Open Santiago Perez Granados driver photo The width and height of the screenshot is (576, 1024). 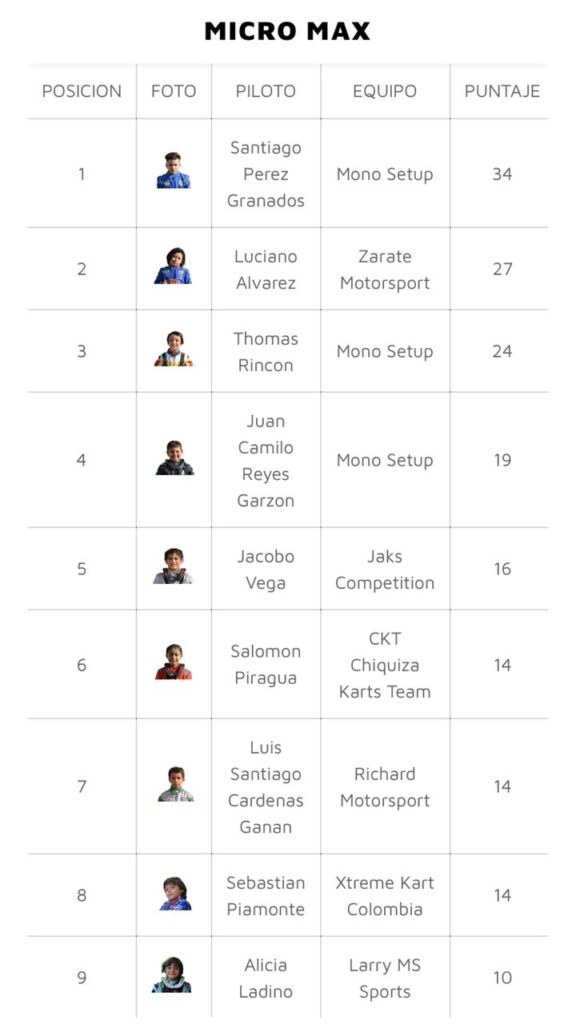(173, 170)
